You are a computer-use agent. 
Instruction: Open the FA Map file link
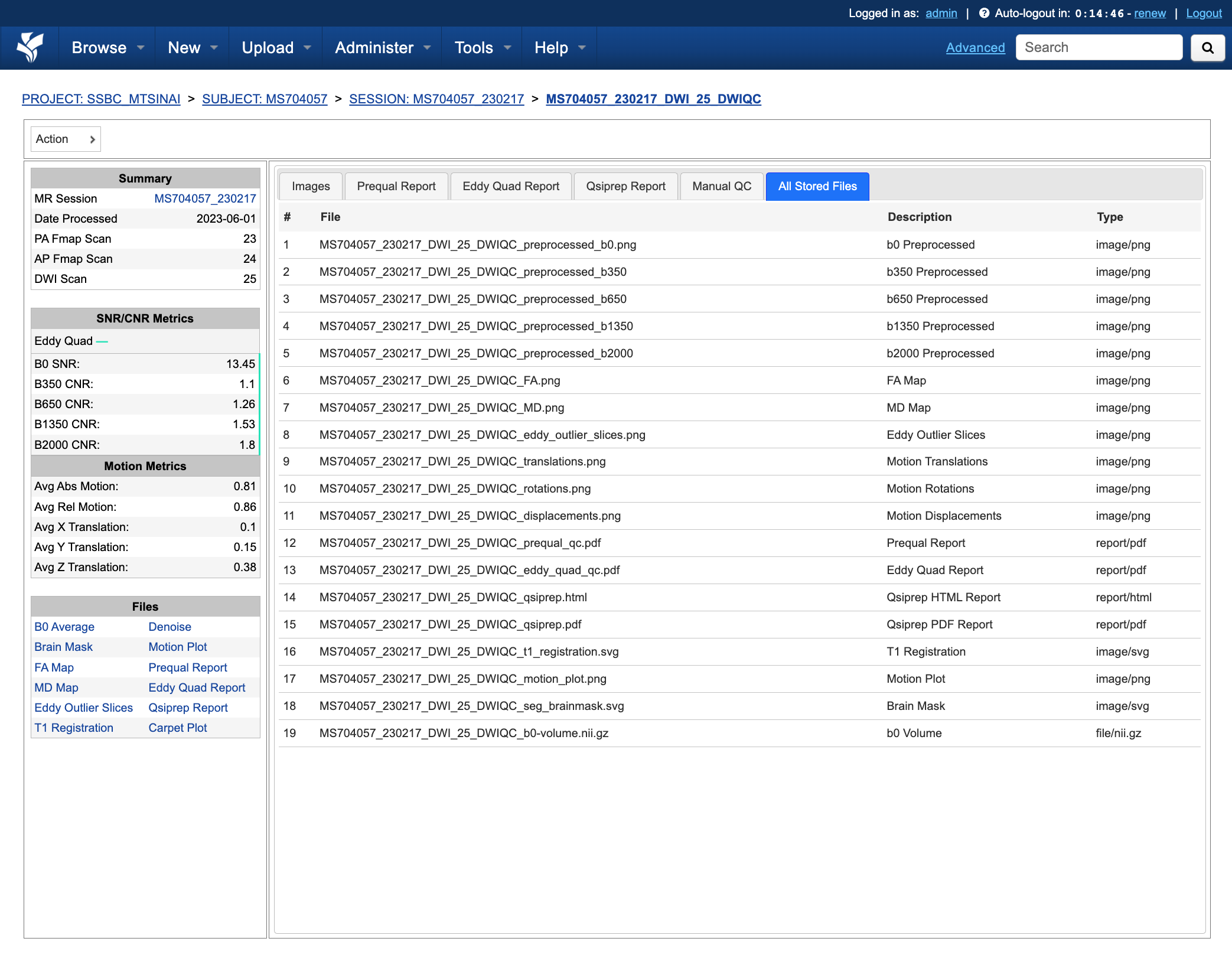(x=54, y=667)
